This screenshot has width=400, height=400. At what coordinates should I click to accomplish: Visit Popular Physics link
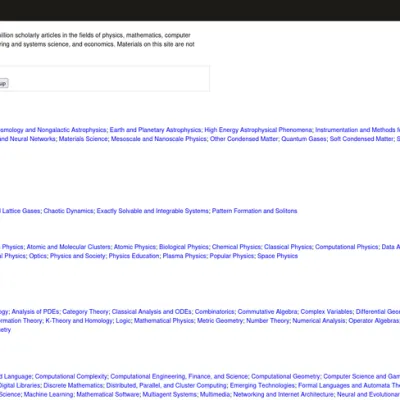pos(232,256)
